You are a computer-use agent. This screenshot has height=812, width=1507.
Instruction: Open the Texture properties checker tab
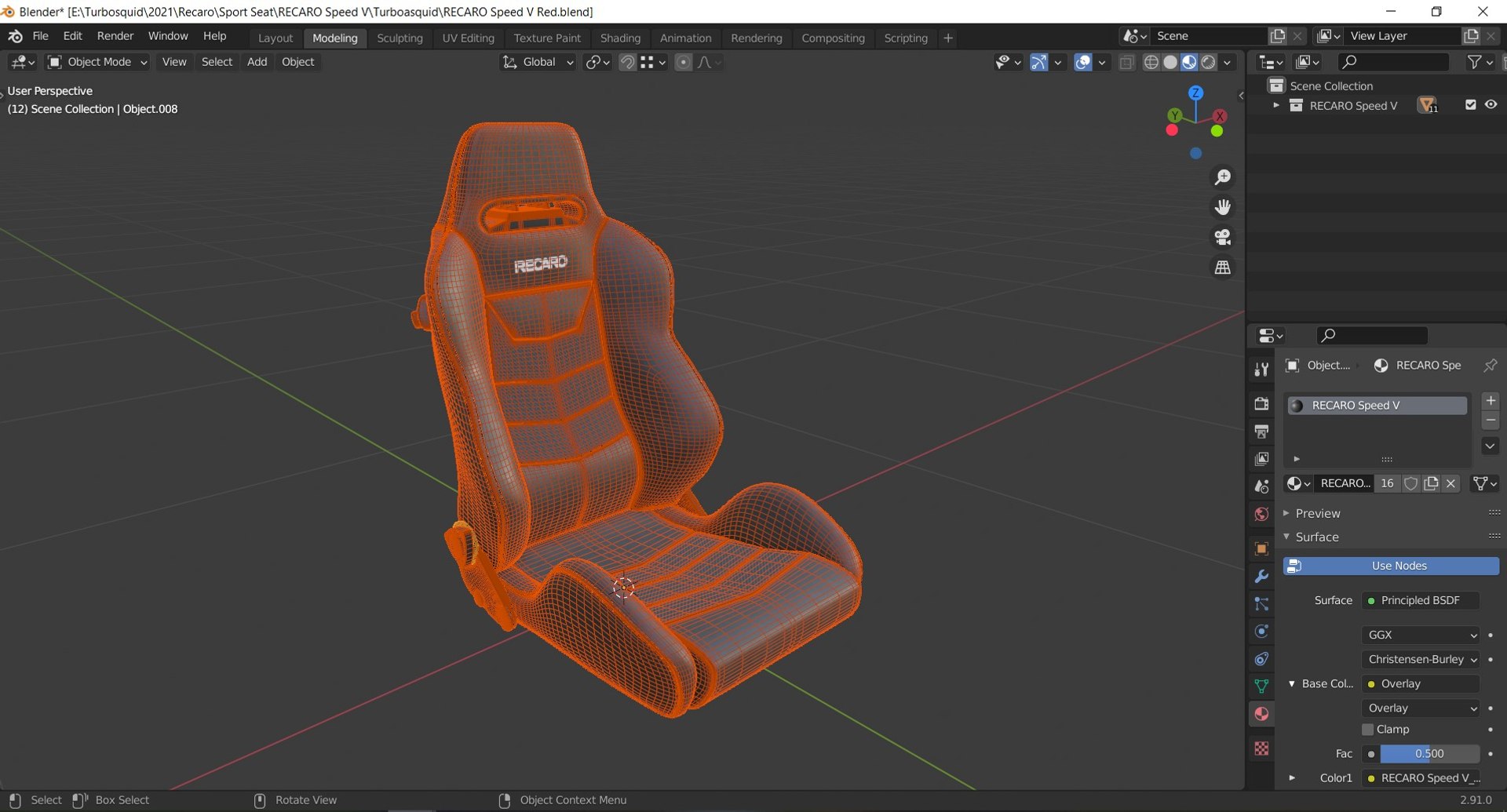(1261, 748)
